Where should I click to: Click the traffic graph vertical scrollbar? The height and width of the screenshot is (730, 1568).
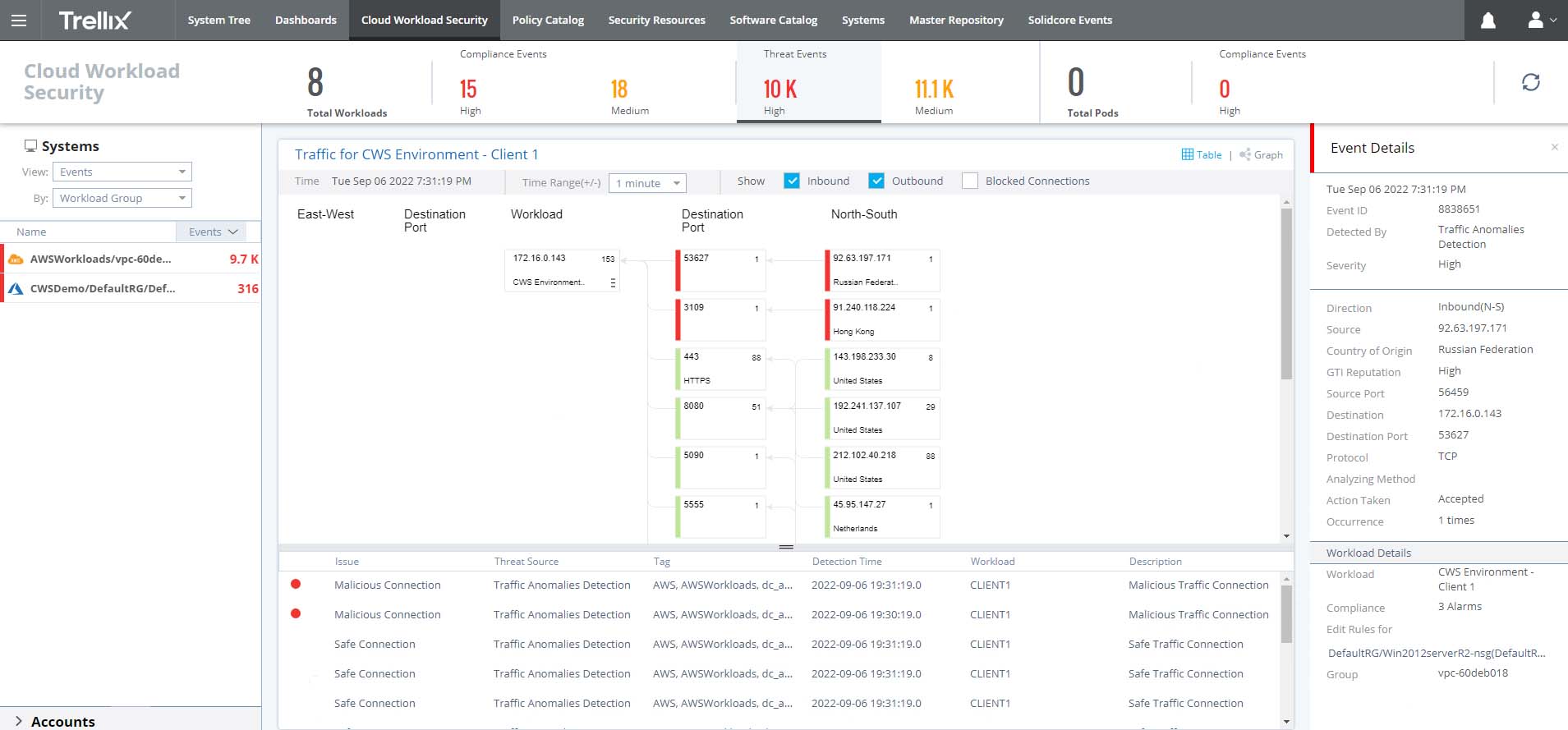point(1286,293)
